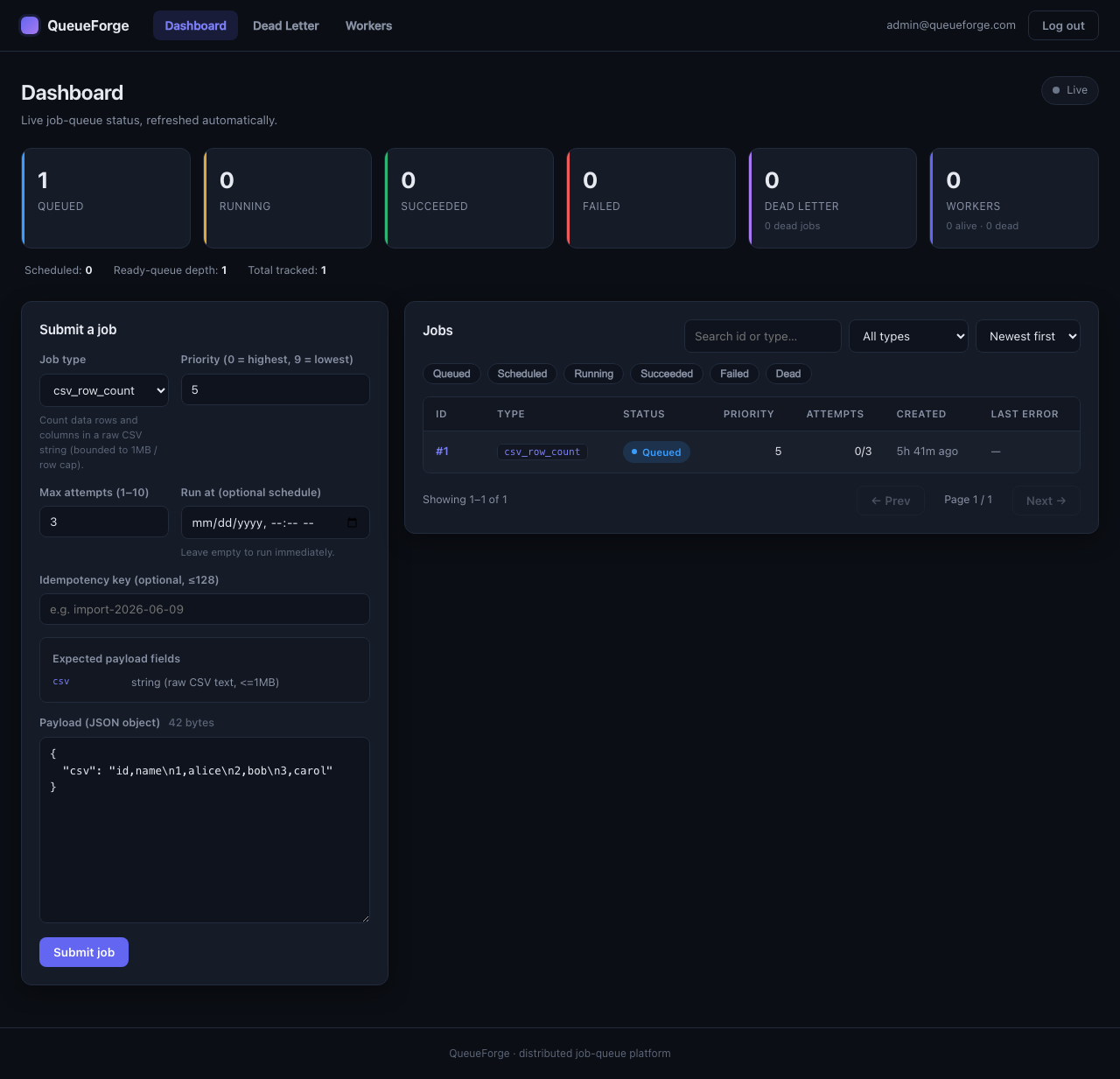1120x1079 pixels.
Task: Select the Dead Letter stat card
Action: click(833, 198)
